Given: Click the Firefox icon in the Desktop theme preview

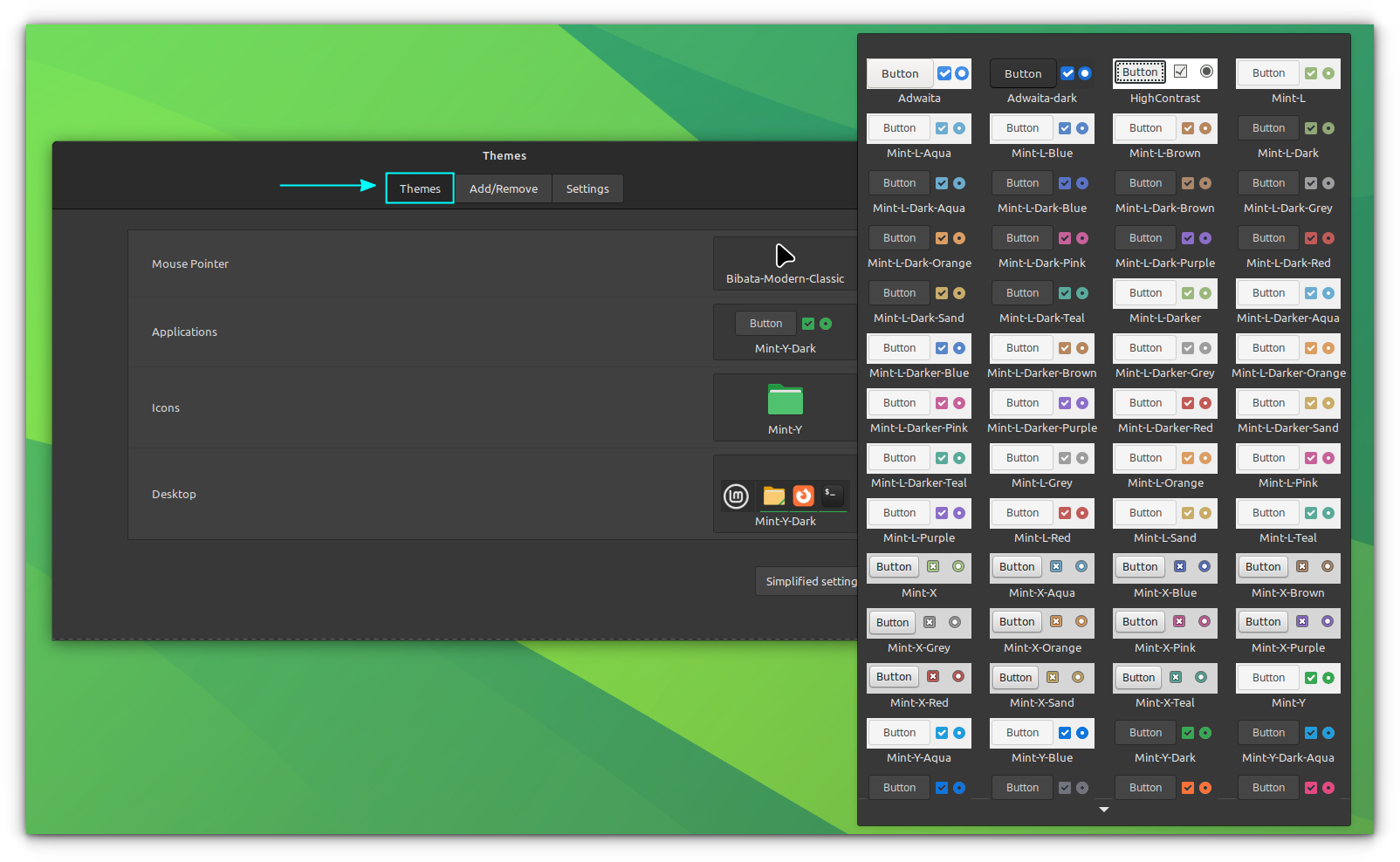Looking at the screenshot, I should click(x=802, y=496).
